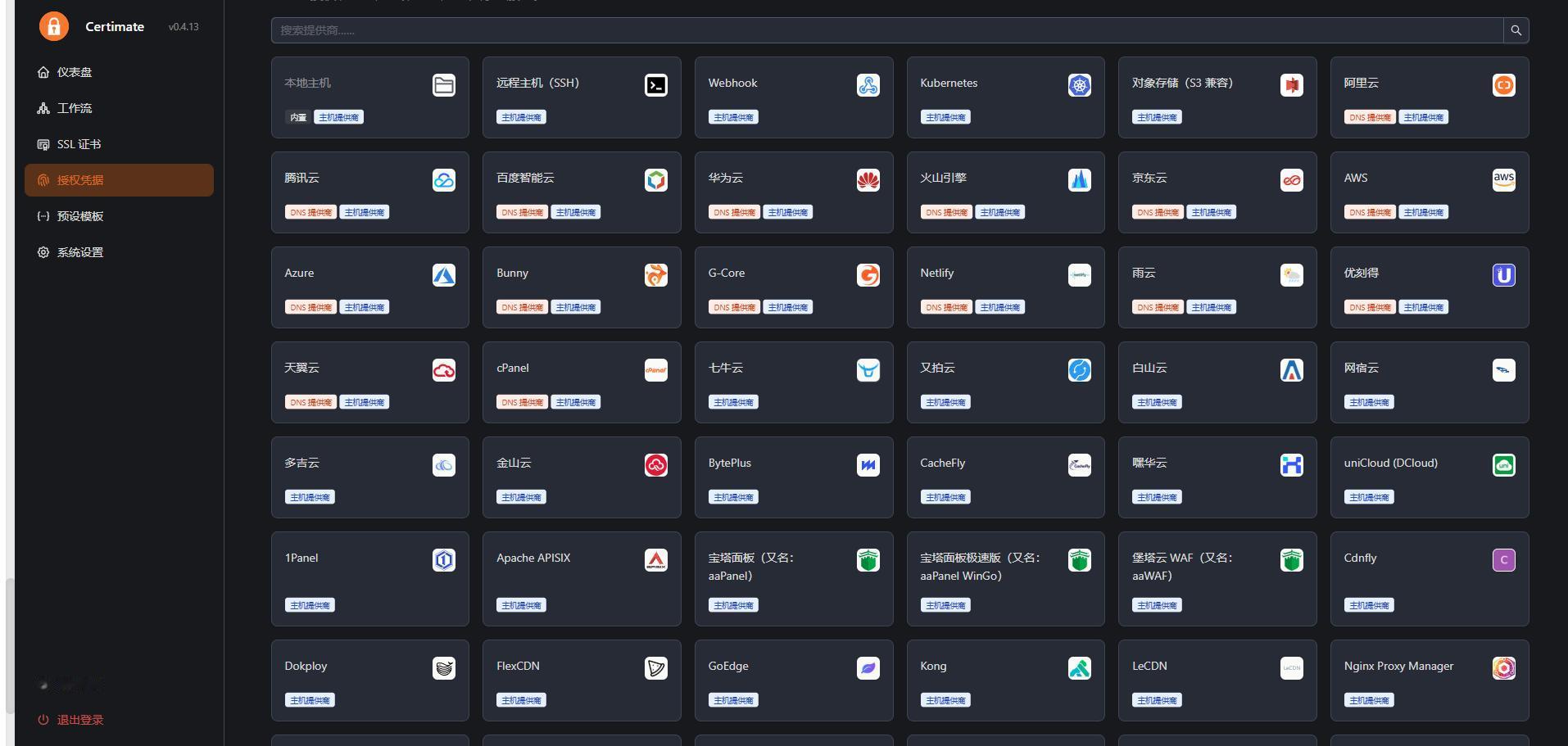Click the 火山引擎 logo icon
Screen dimensions: 1568x746
[x=1080, y=180]
